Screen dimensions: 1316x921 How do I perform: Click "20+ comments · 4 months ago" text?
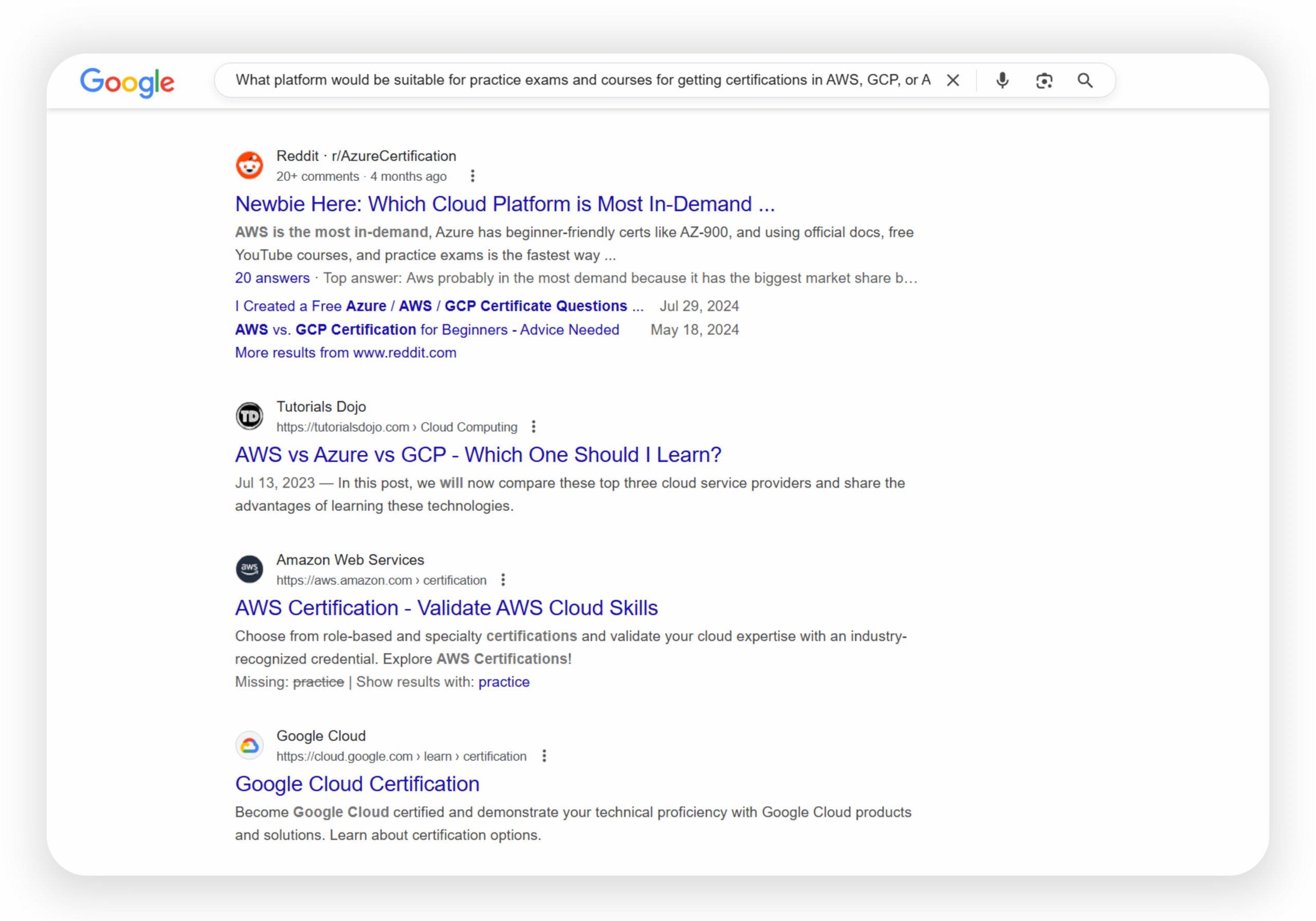361,176
